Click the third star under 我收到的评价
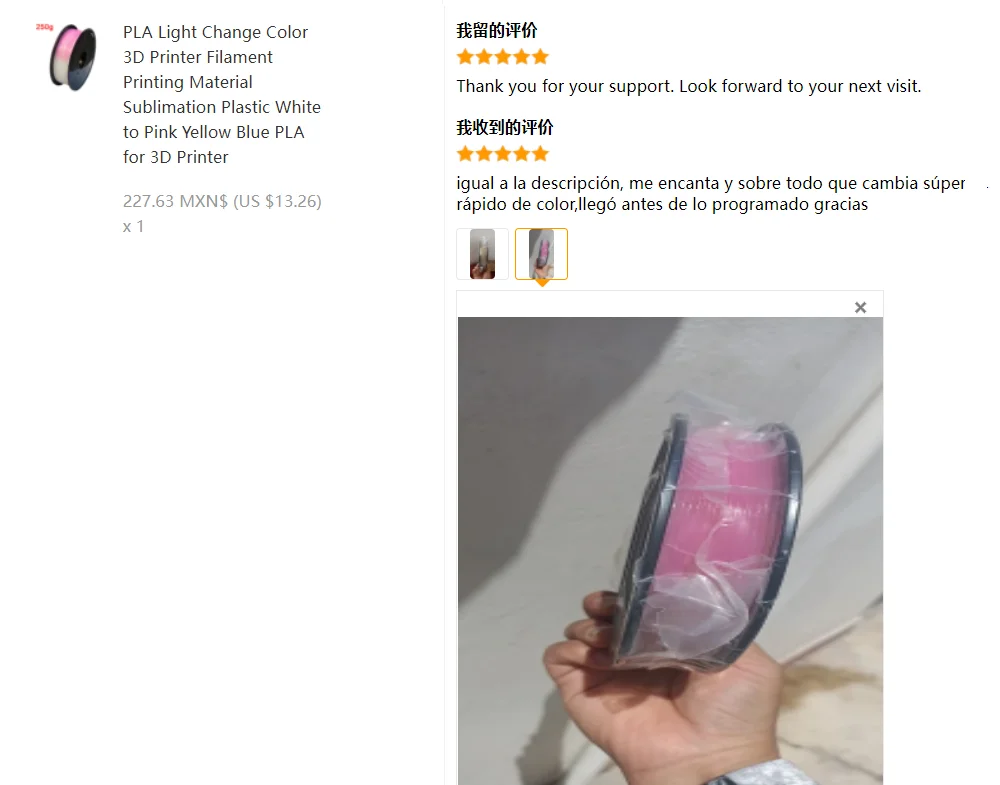The image size is (1000, 785). coord(503,154)
